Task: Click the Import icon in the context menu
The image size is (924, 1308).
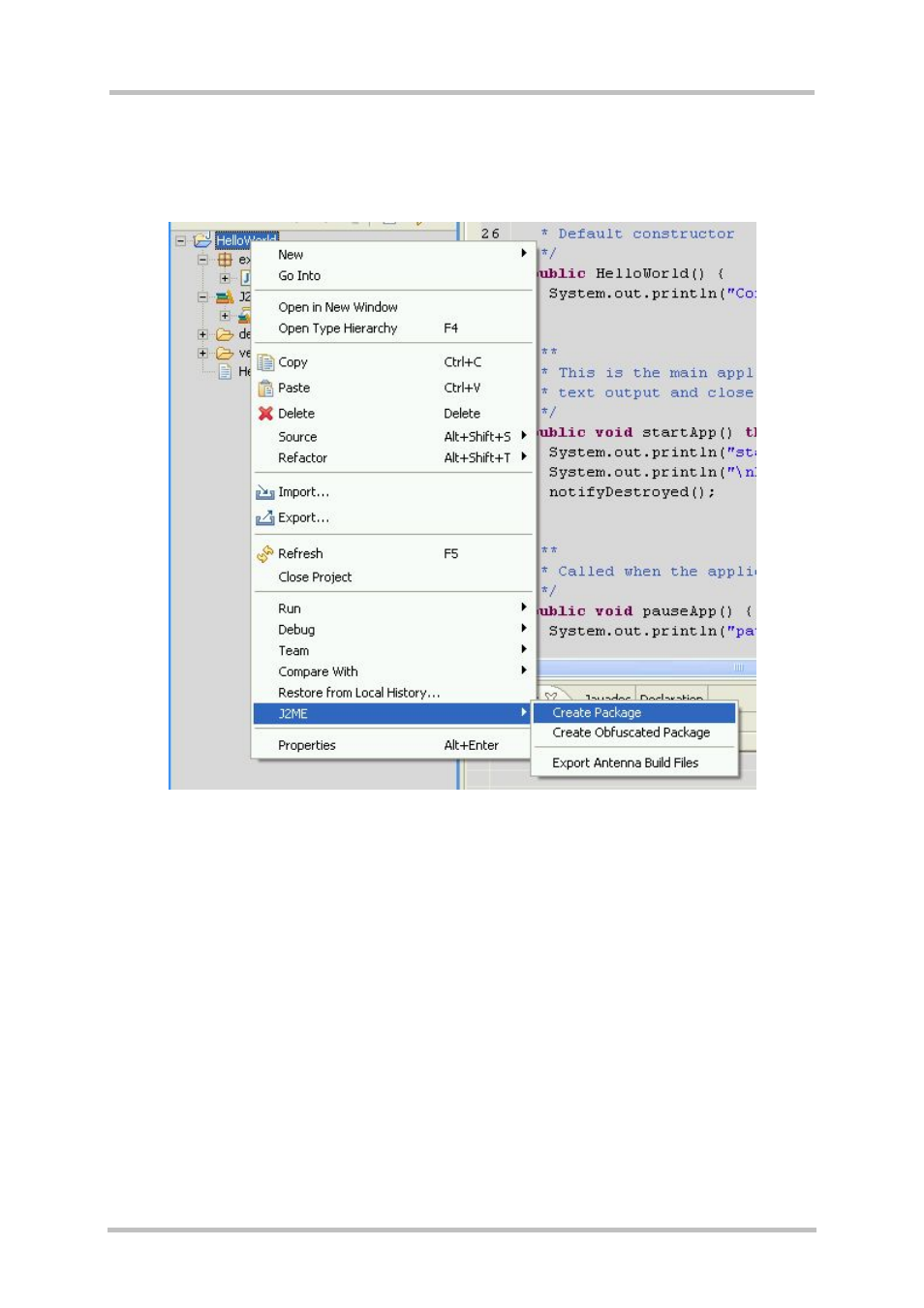Action: click(x=265, y=492)
